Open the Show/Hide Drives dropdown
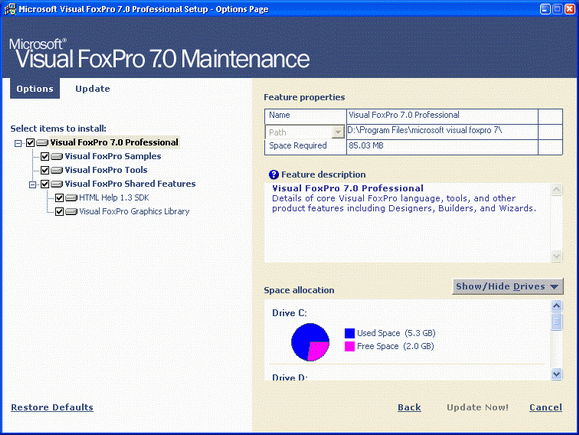 (508, 287)
